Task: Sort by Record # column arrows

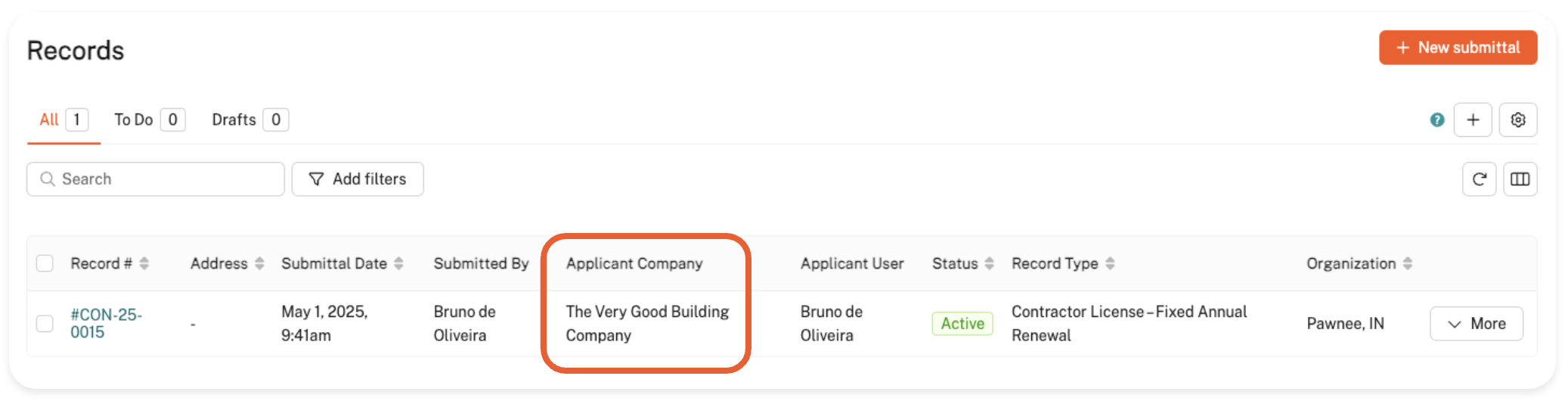Action: point(144,263)
